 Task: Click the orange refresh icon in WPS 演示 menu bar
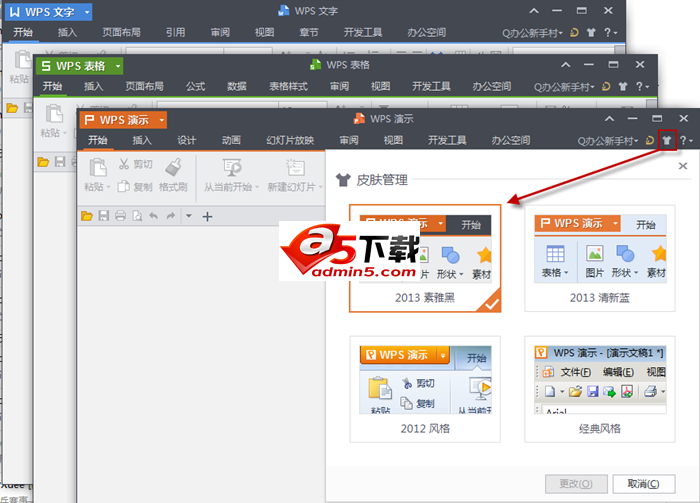650,141
